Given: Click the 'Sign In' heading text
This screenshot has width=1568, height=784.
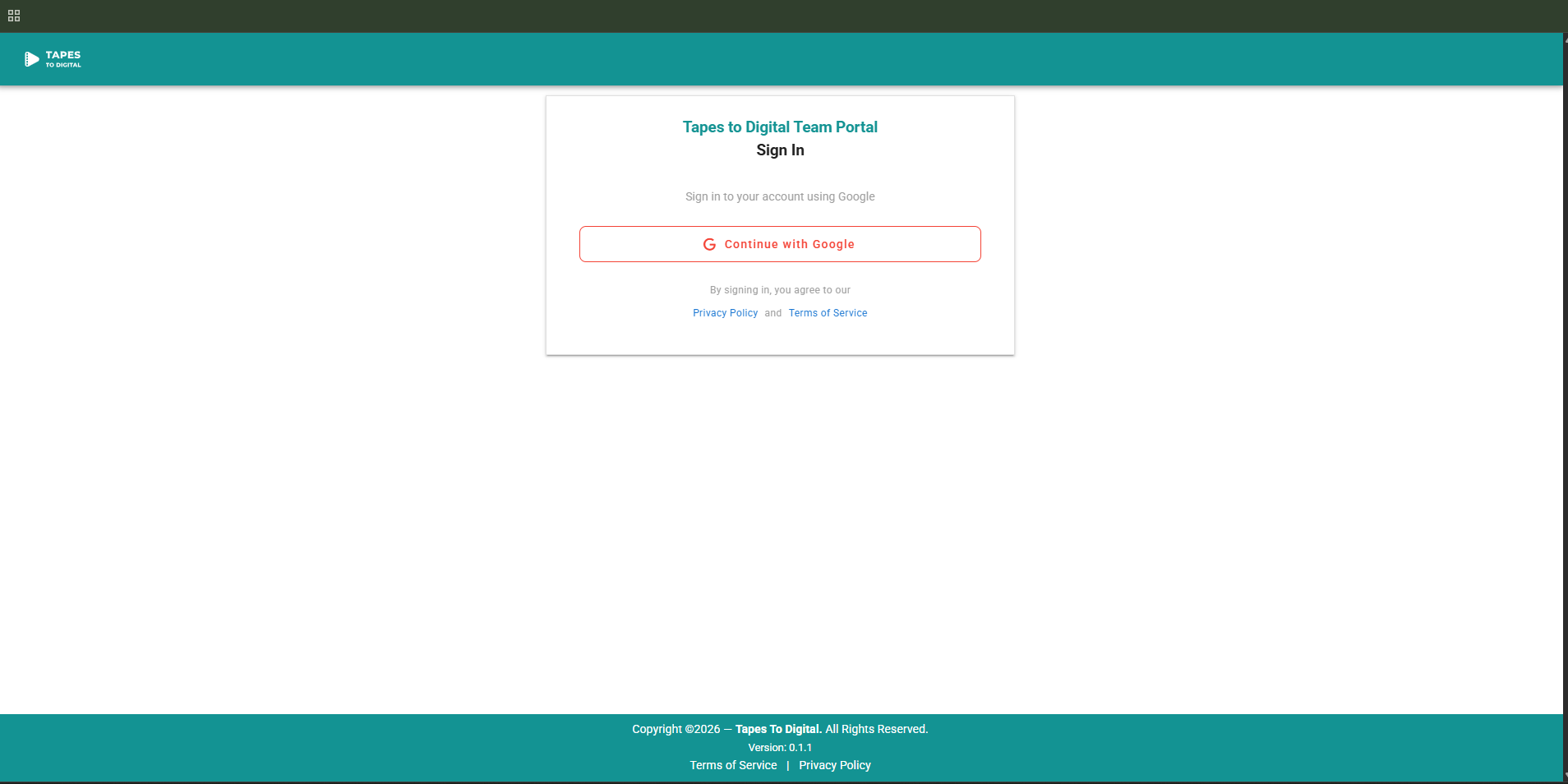Looking at the screenshot, I should pyautogui.click(x=780, y=150).
